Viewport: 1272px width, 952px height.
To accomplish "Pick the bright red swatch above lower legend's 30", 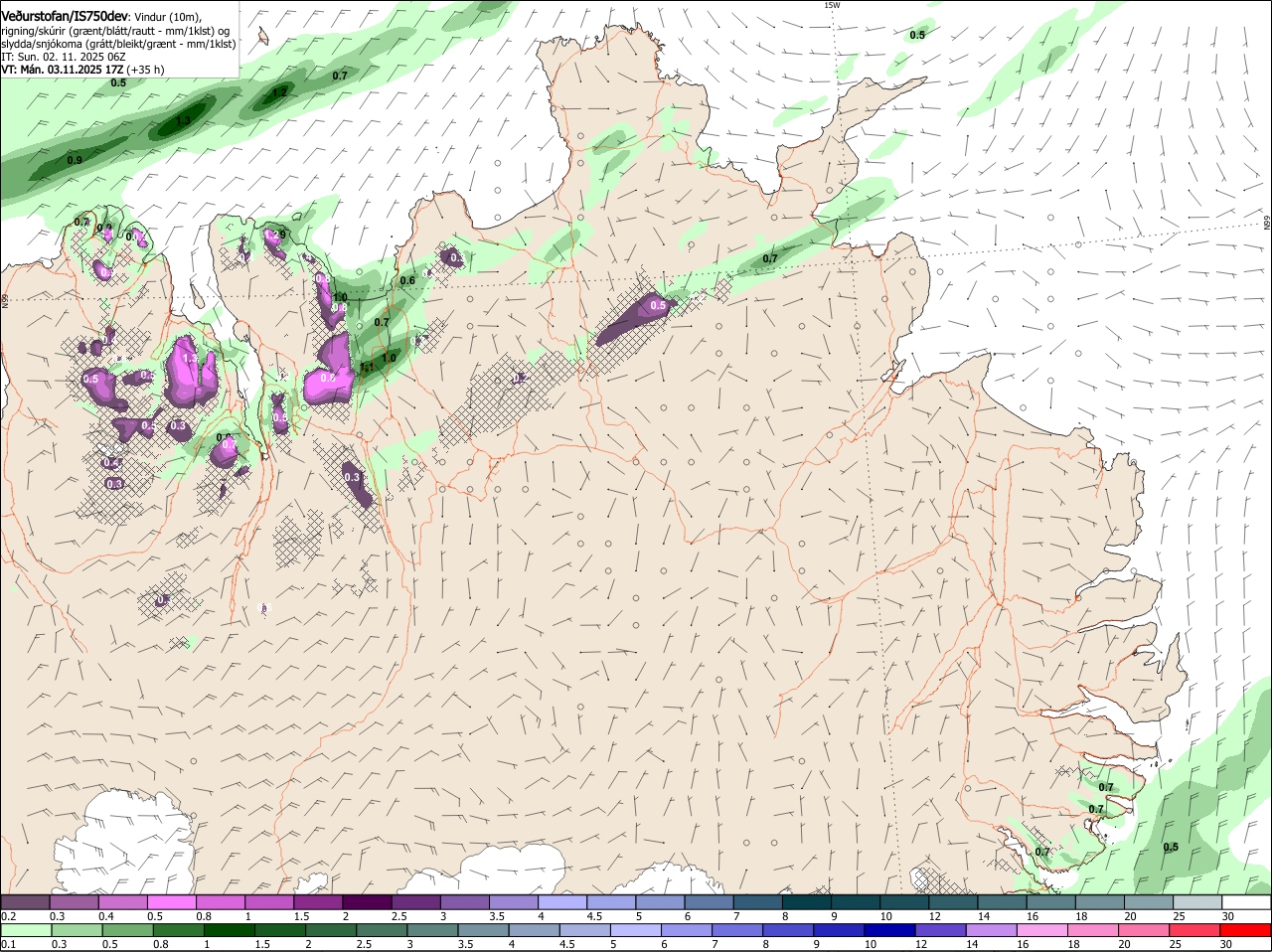I will click(1246, 930).
